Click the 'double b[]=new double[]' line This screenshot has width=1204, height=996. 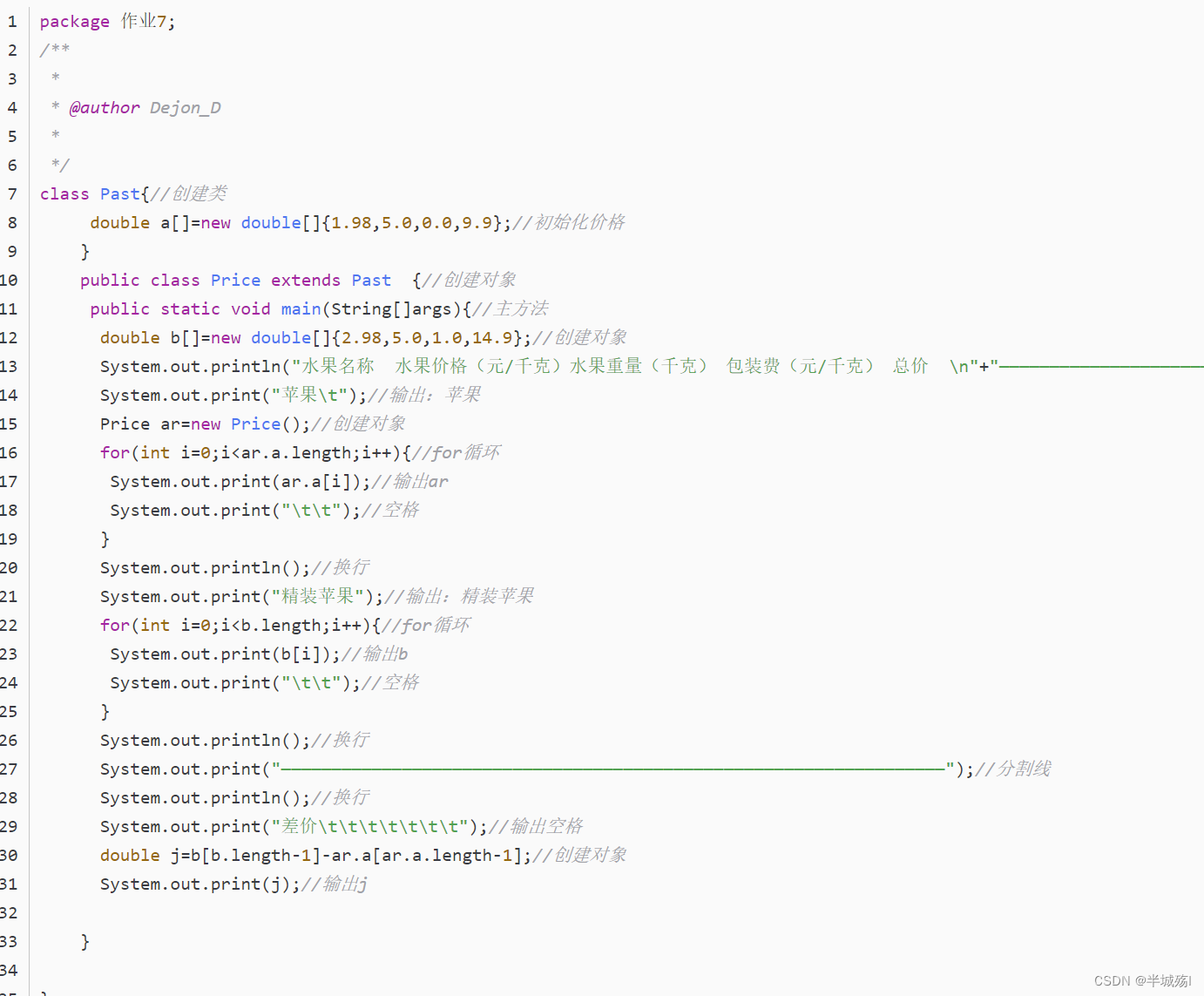coord(315,337)
